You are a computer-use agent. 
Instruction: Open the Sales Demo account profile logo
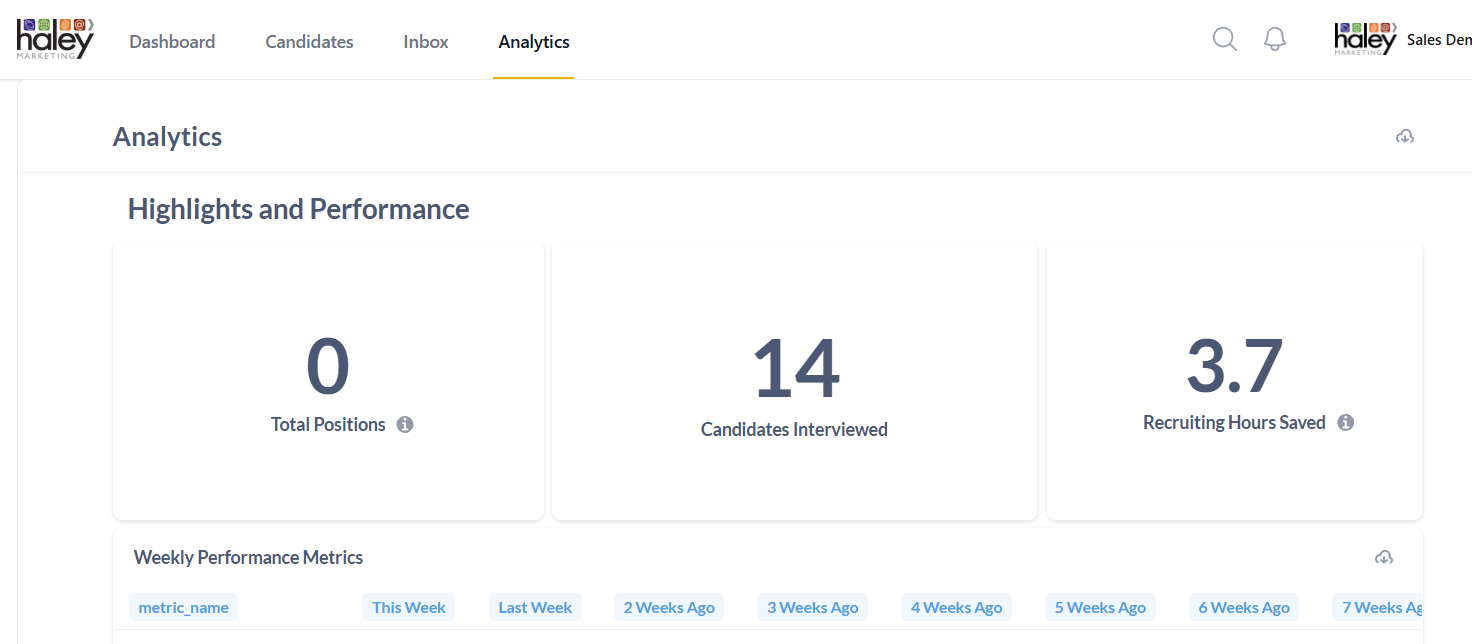pos(1365,39)
